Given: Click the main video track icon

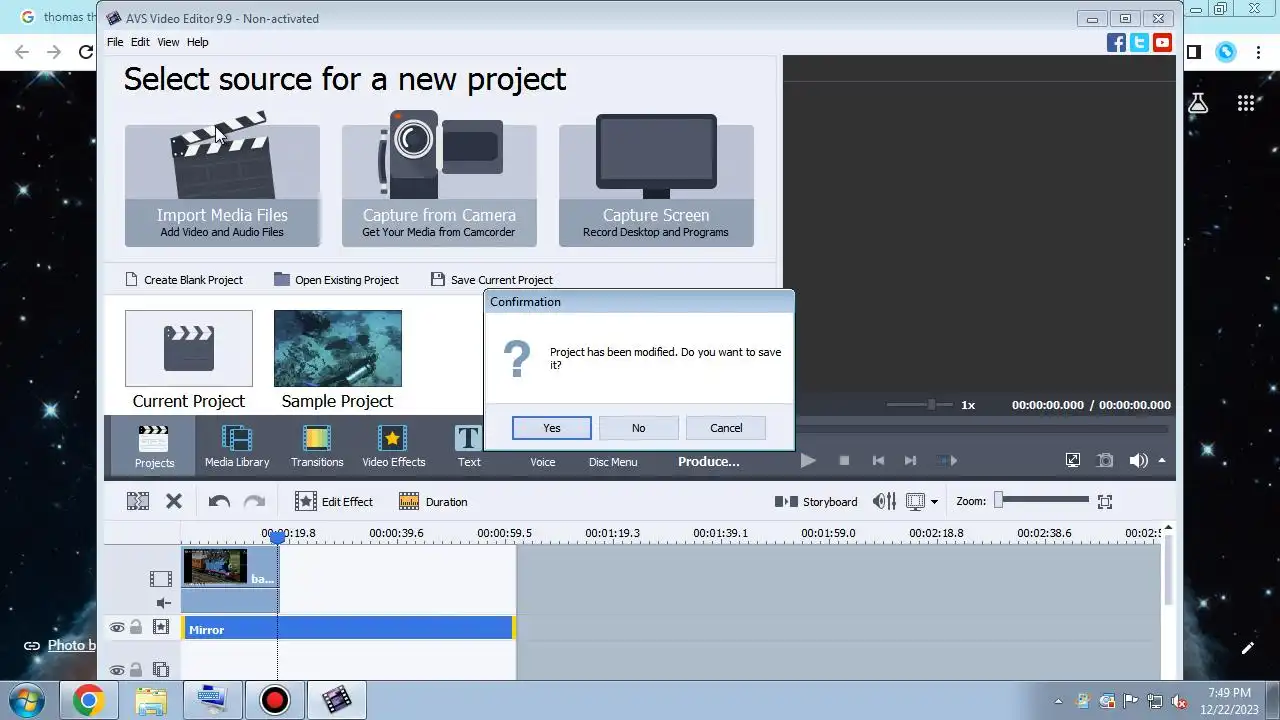Looking at the screenshot, I should [x=161, y=578].
